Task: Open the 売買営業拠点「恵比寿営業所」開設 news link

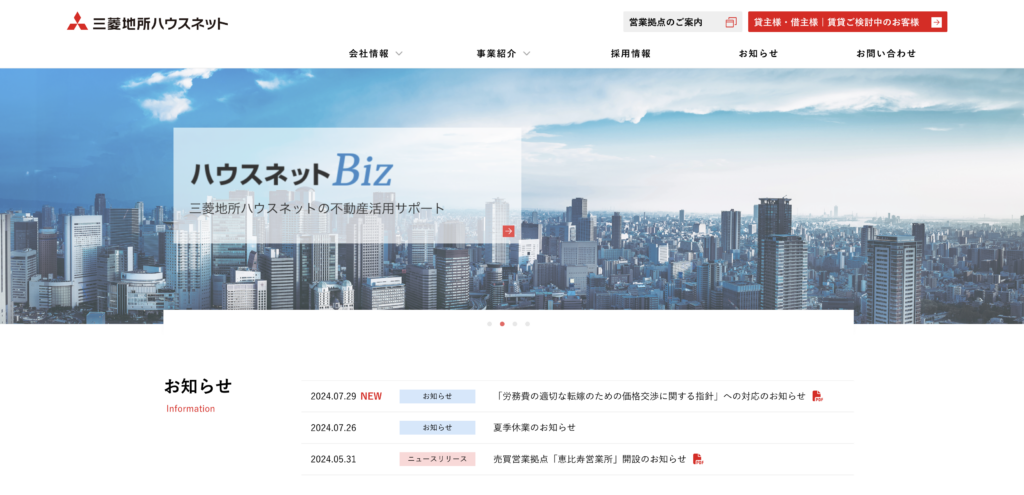Action: pyautogui.click(x=589, y=459)
